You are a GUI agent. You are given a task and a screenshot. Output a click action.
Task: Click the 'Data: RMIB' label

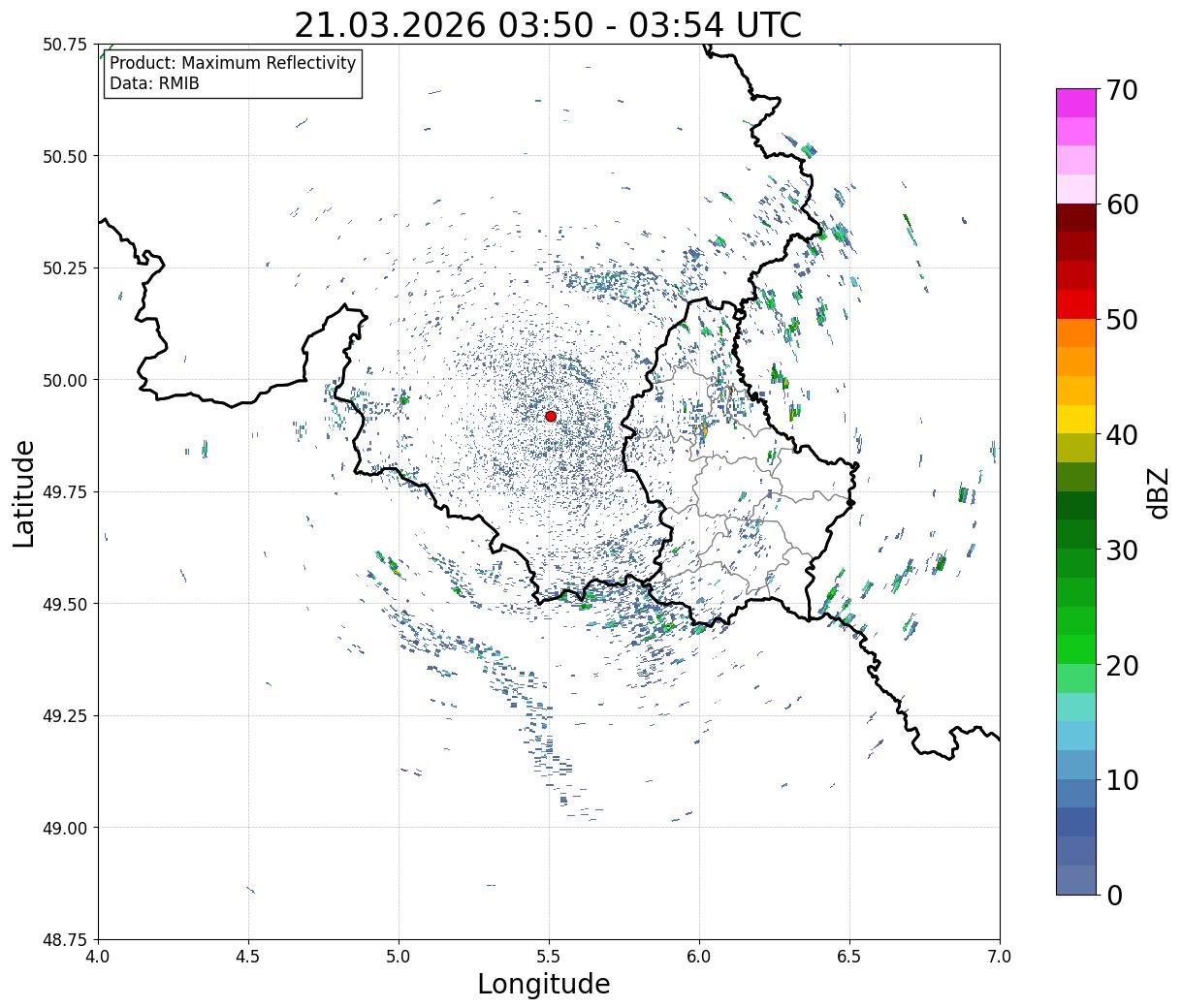pyautogui.click(x=154, y=84)
